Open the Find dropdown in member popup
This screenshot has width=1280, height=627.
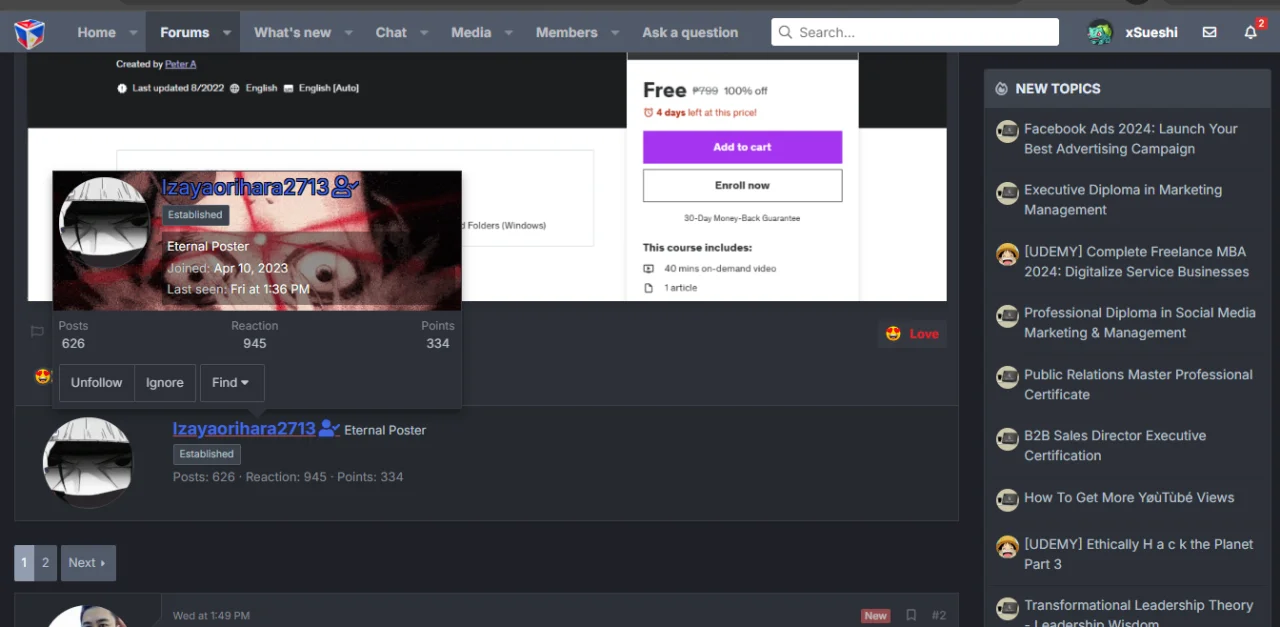pos(232,383)
